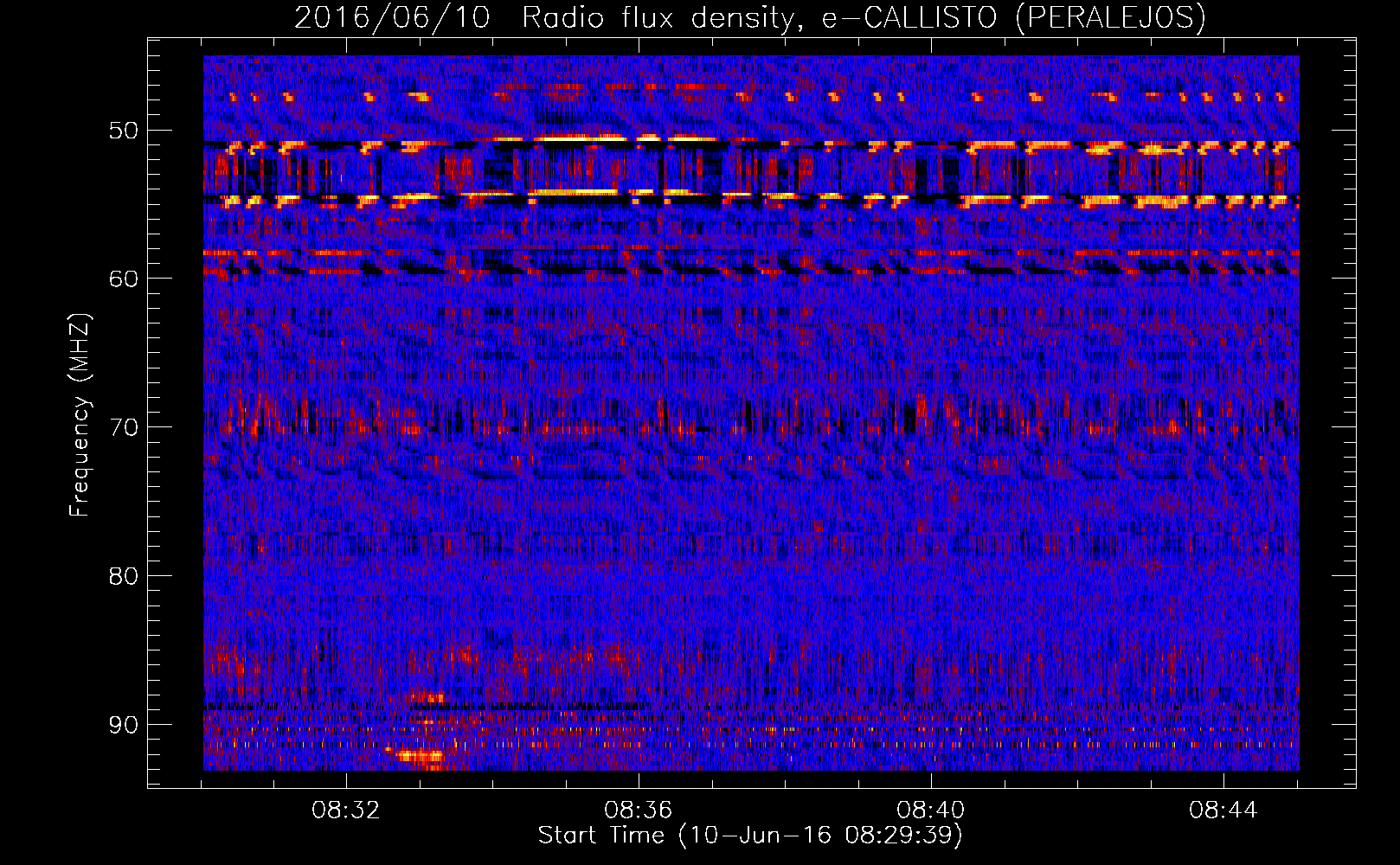Click the 08:32 time tick label

coord(346,811)
